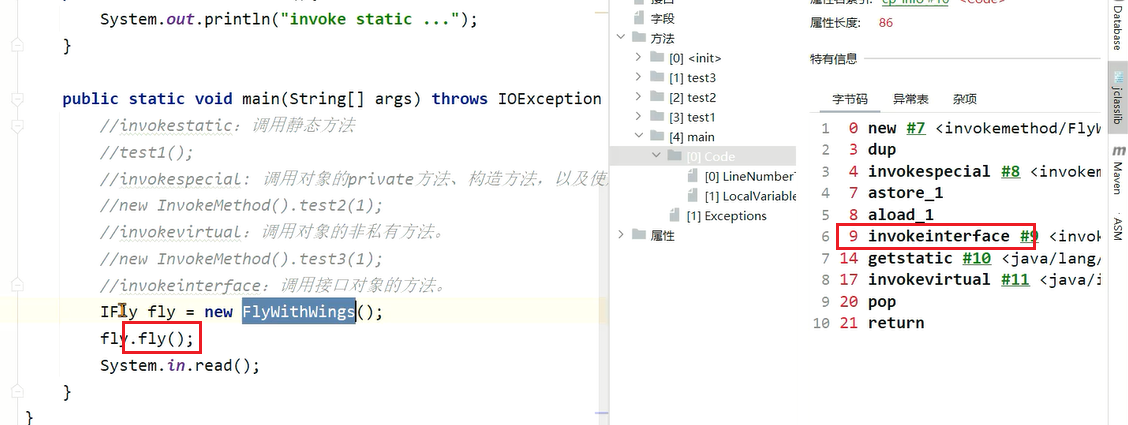Switch to the 杂项 tab
The height and width of the screenshot is (425, 1128).
coord(965,99)
